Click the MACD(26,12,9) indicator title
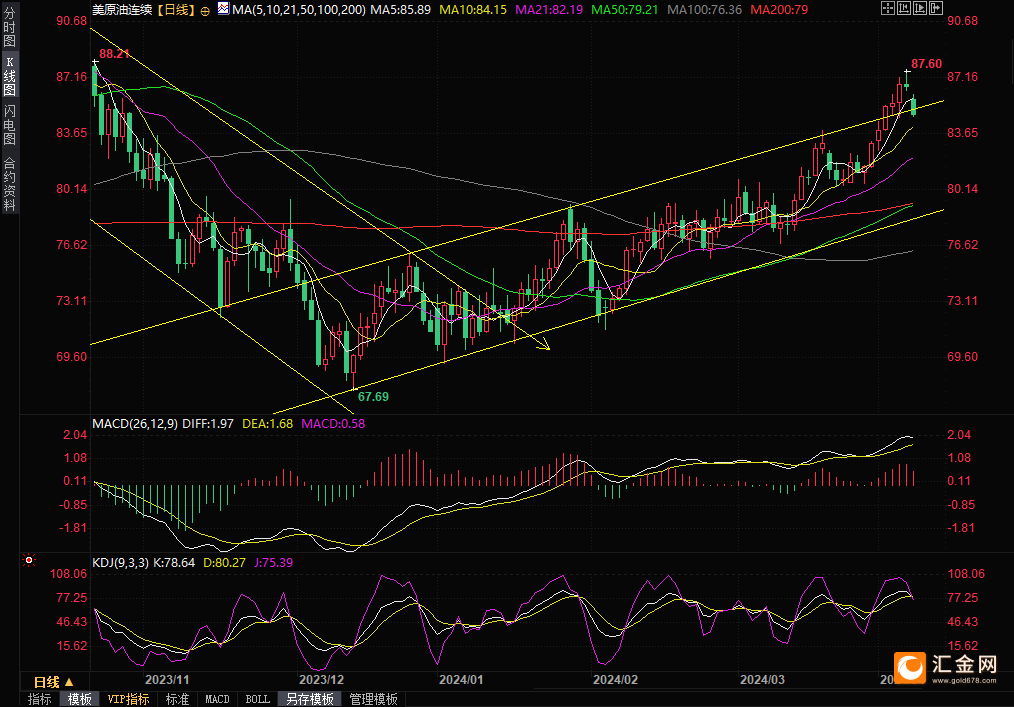 (x=135, y=424)
